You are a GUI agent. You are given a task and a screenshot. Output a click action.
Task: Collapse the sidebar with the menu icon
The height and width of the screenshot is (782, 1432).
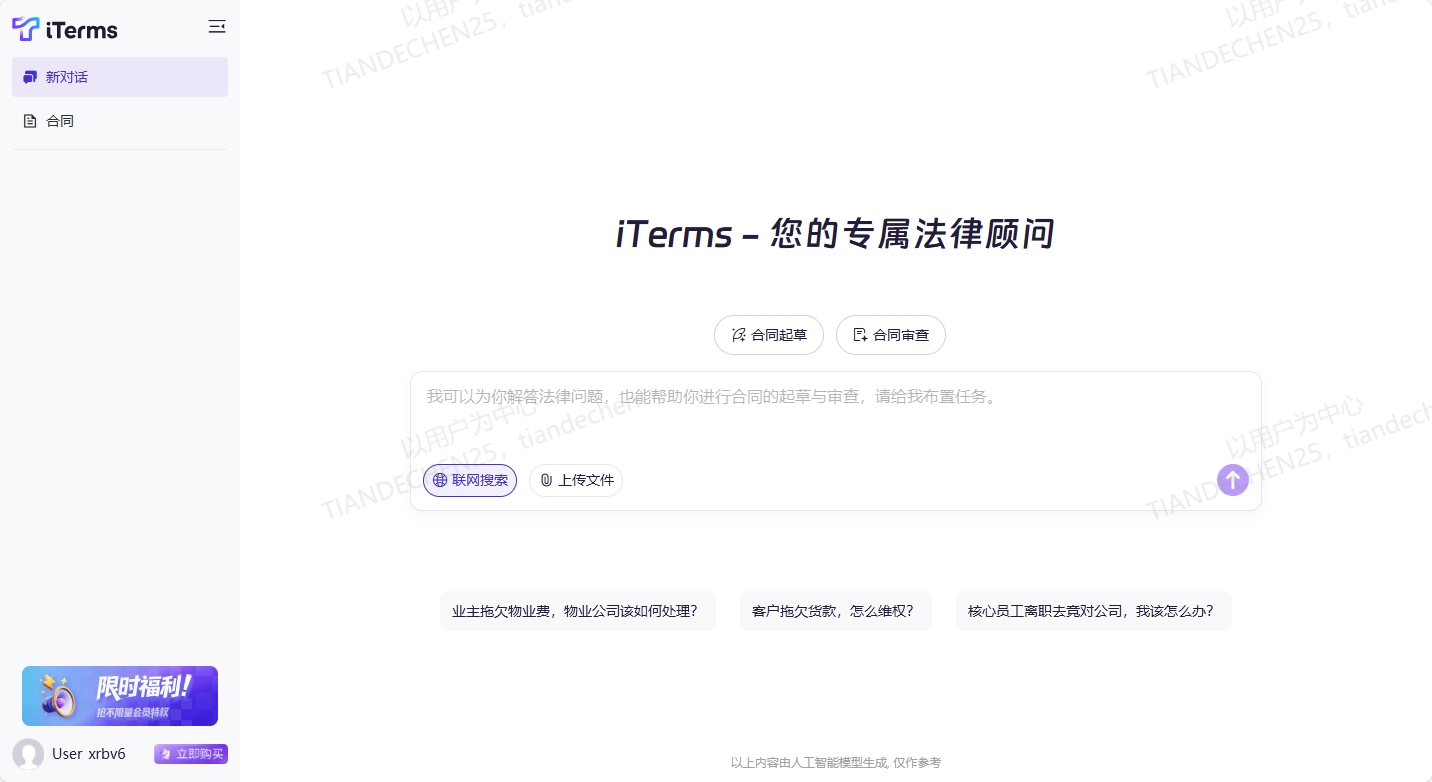[216, 27]
